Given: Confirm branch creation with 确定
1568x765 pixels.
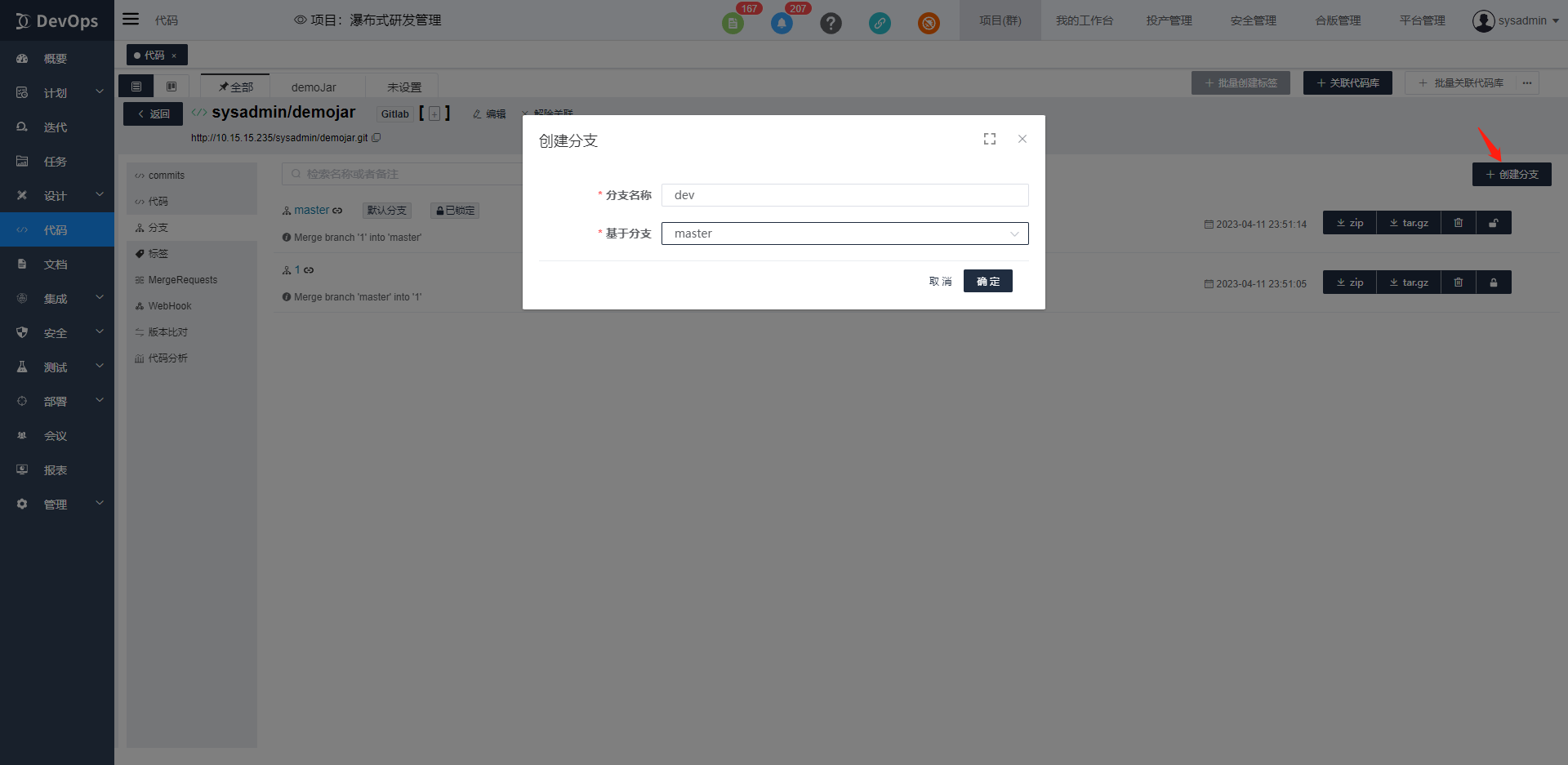Looking at the screenshot, I should coord(988,281).
